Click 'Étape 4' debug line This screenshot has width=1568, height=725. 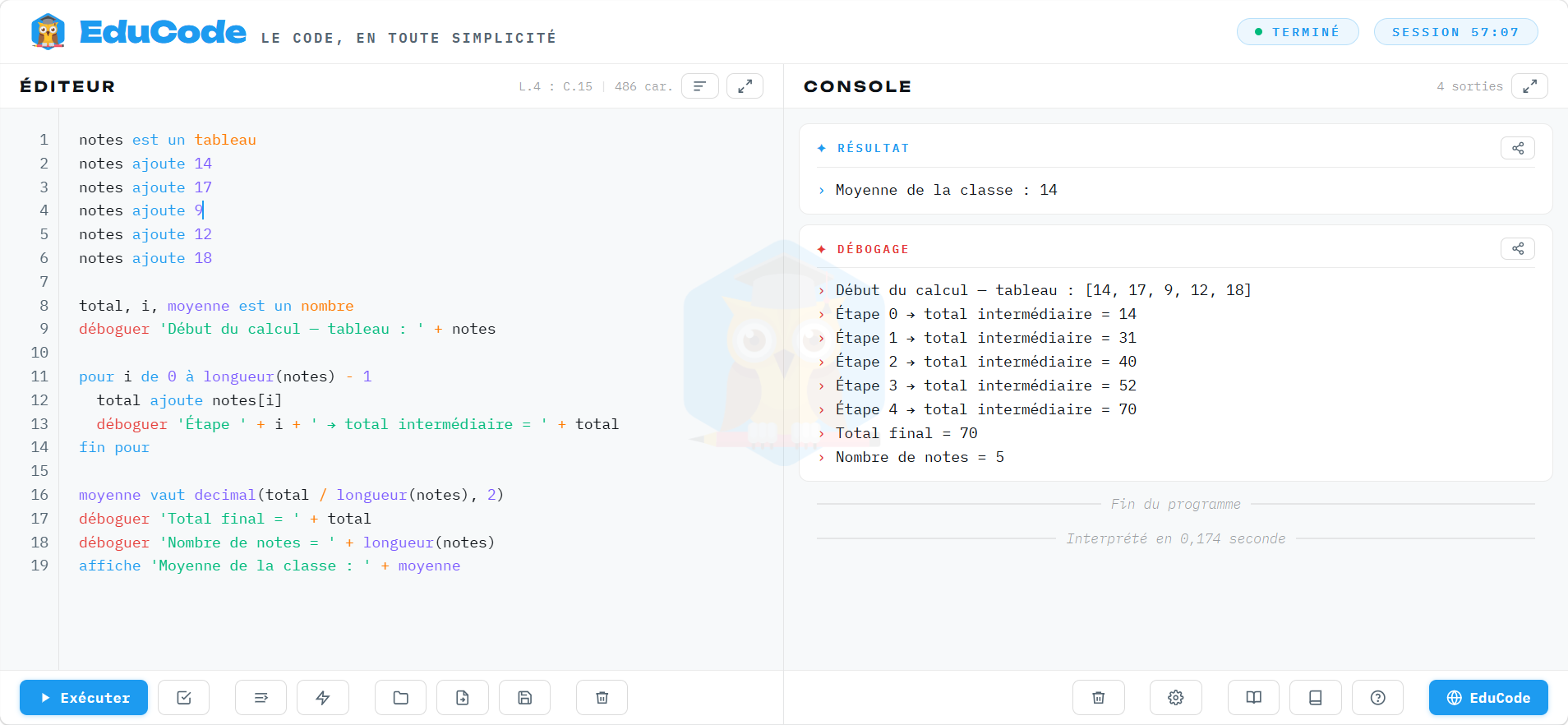coord(985,409)
